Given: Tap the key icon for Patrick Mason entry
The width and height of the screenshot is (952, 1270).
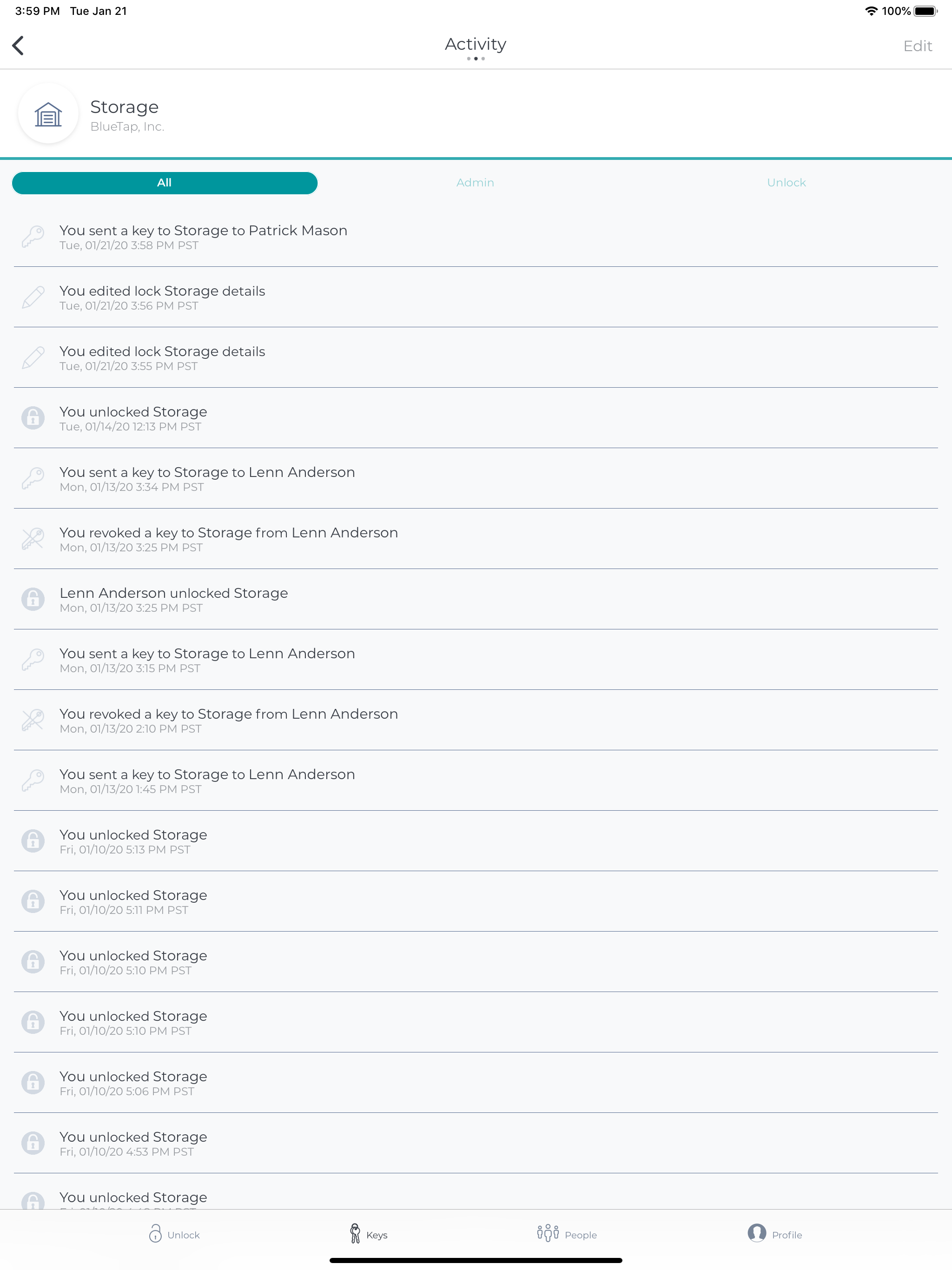Looking at the screenshot, I should (x=33, y=236).
